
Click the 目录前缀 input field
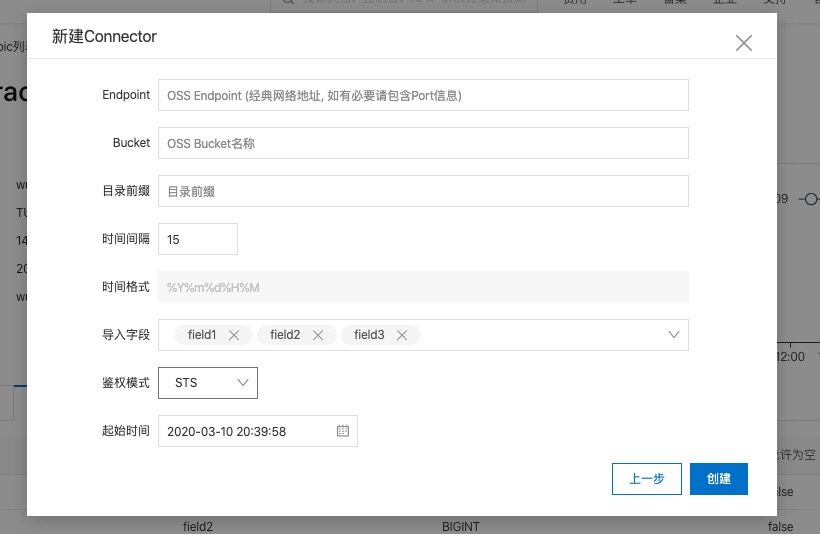[x=423, y=191]
